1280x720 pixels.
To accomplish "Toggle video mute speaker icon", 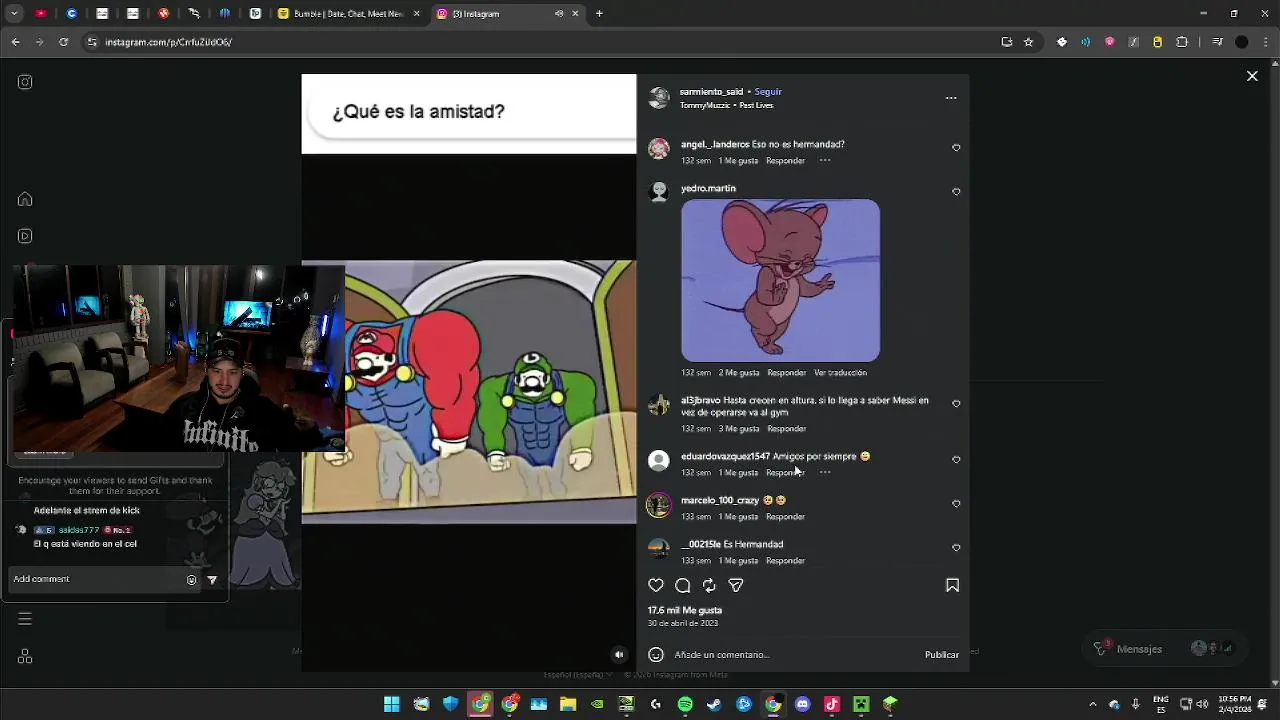I will tap(619, 655).
